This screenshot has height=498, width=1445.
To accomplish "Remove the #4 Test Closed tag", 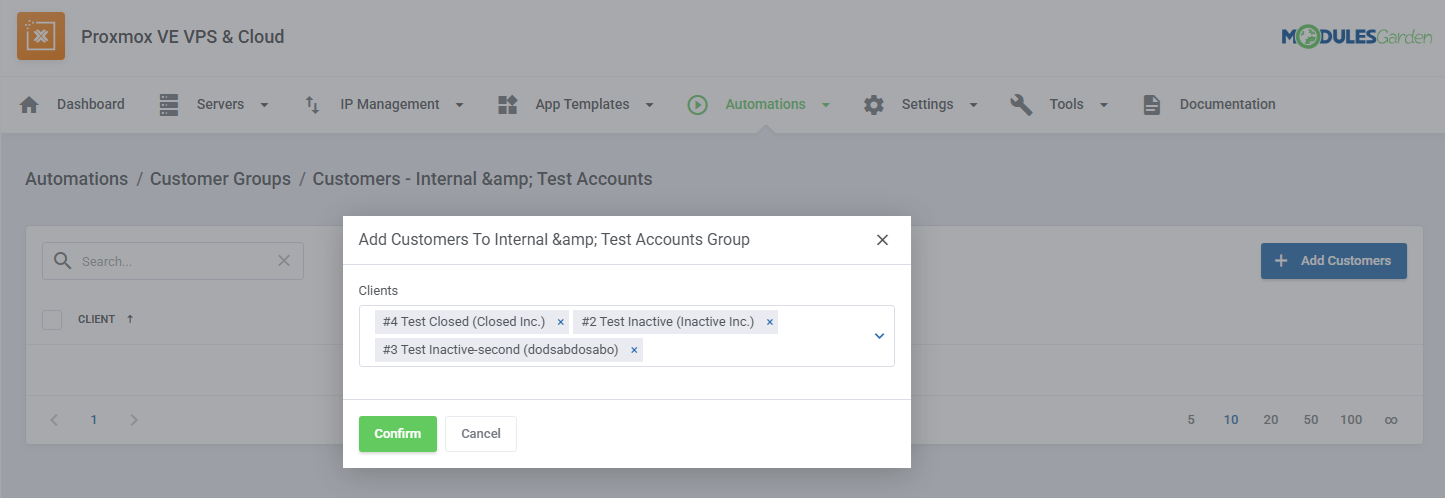I will 560,322.
